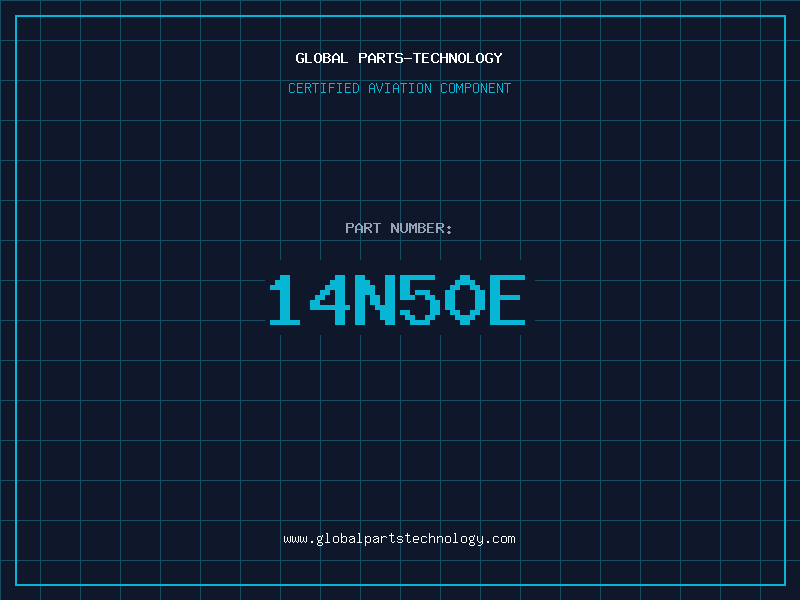Select the CERTIFIED AVIATION COMPONENT subtitle
Screen dimensions: 800x600
tap(399, 88)
